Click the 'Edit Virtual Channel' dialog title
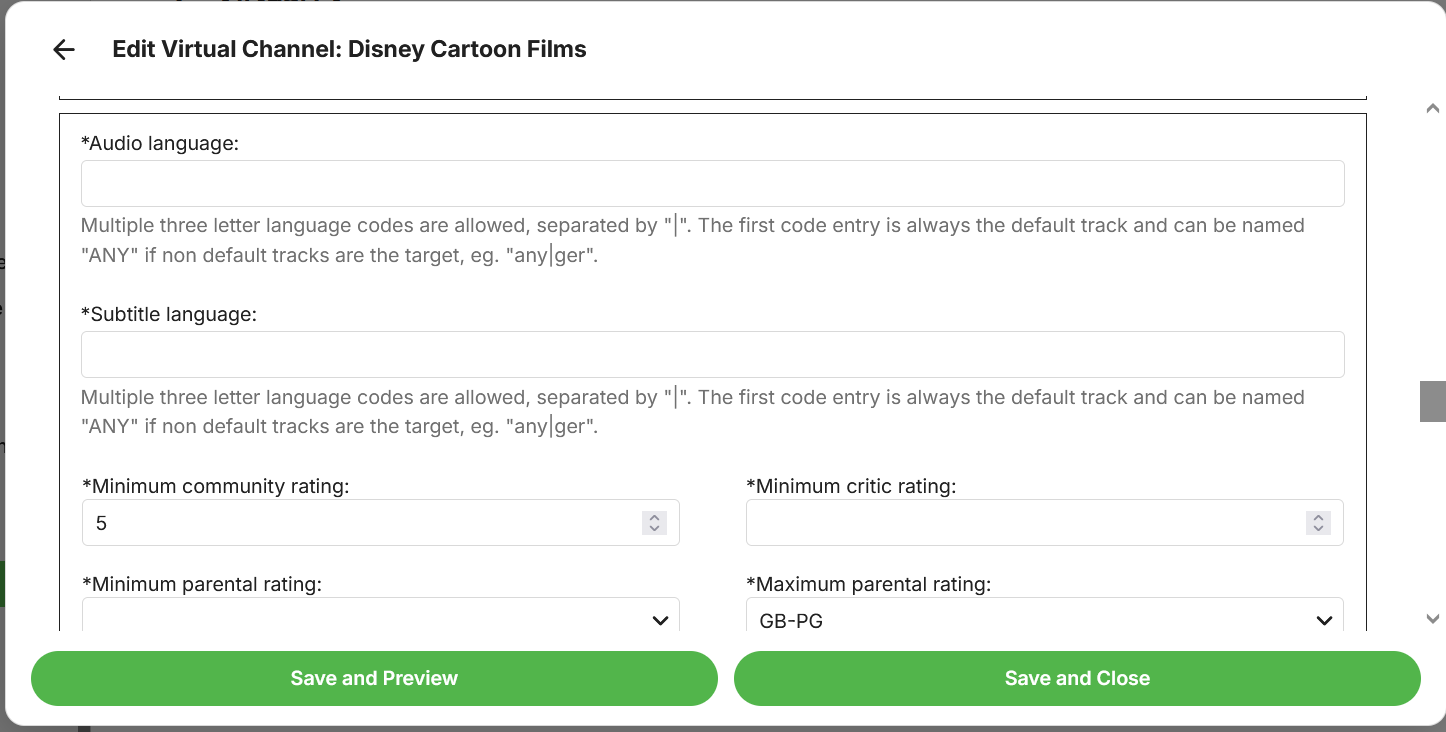This screenshot has width=1446, height=732. tap(349, 49)
